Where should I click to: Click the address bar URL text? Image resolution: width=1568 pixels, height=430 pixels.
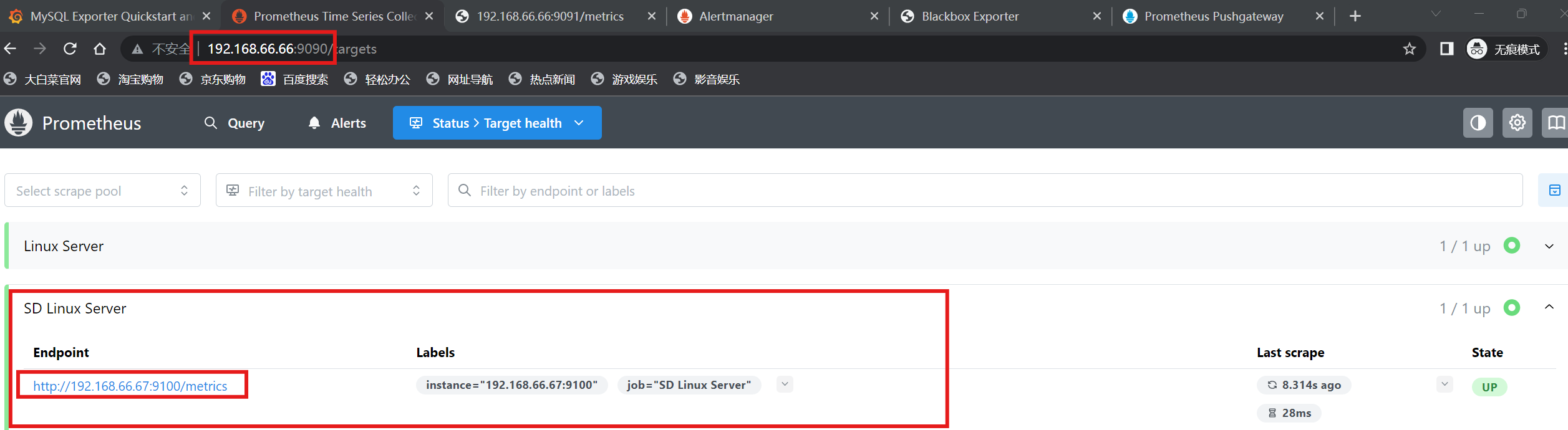click(x=292, y=49)
